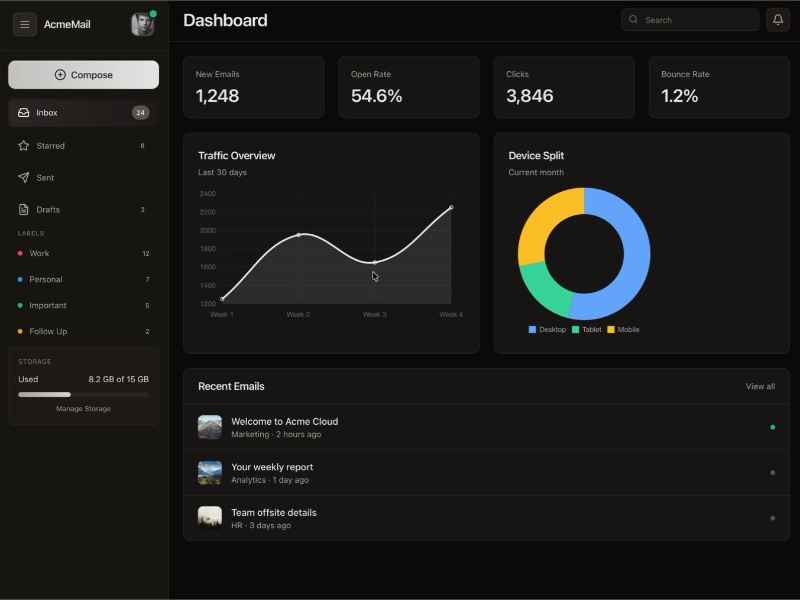Image resolution: width=800 pixels, height=600 pixels.
Task: Select the Work label
Action: [x=40, y=253]
